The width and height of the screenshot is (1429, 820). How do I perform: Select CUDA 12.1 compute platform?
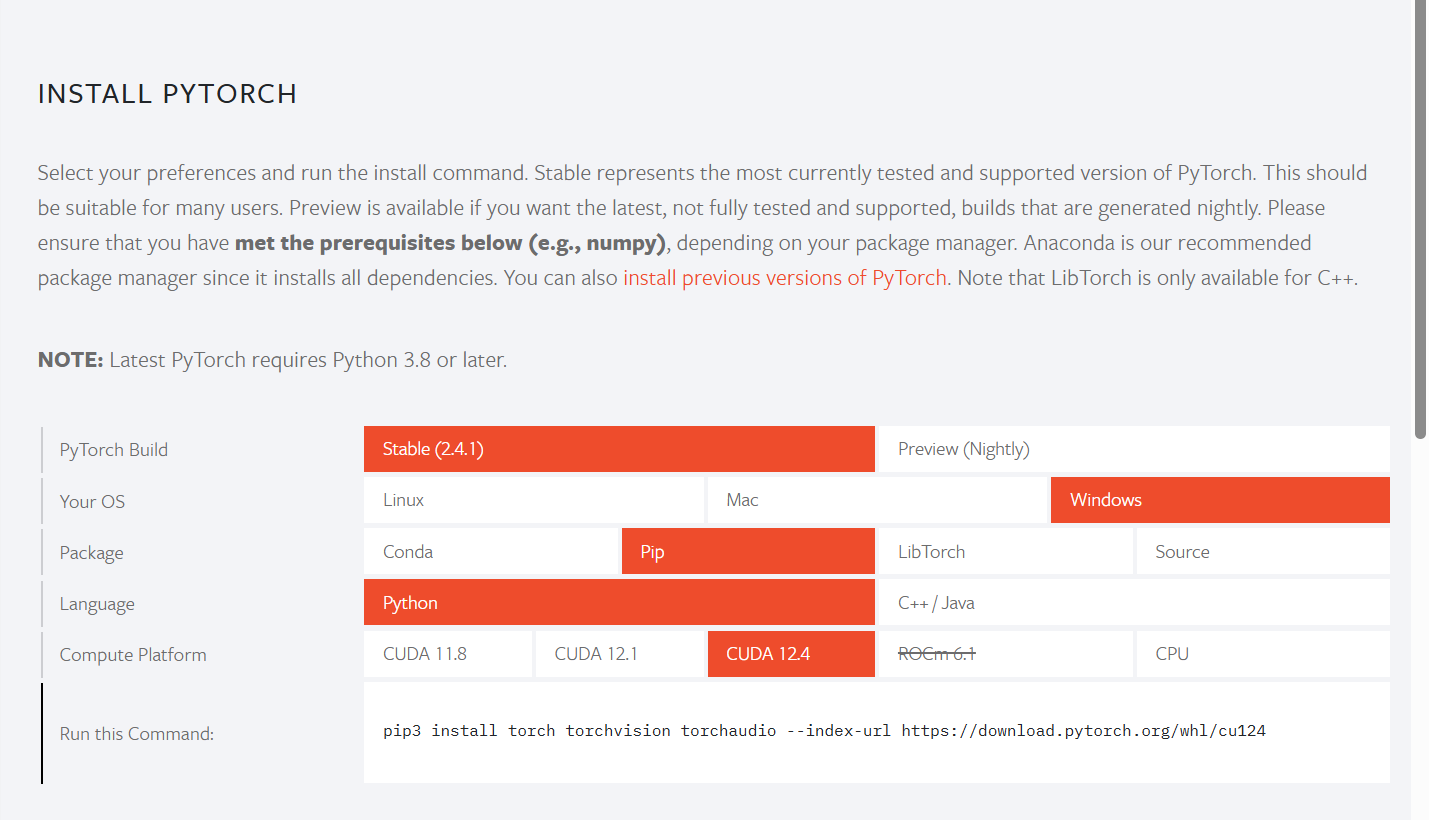(620, 654)
